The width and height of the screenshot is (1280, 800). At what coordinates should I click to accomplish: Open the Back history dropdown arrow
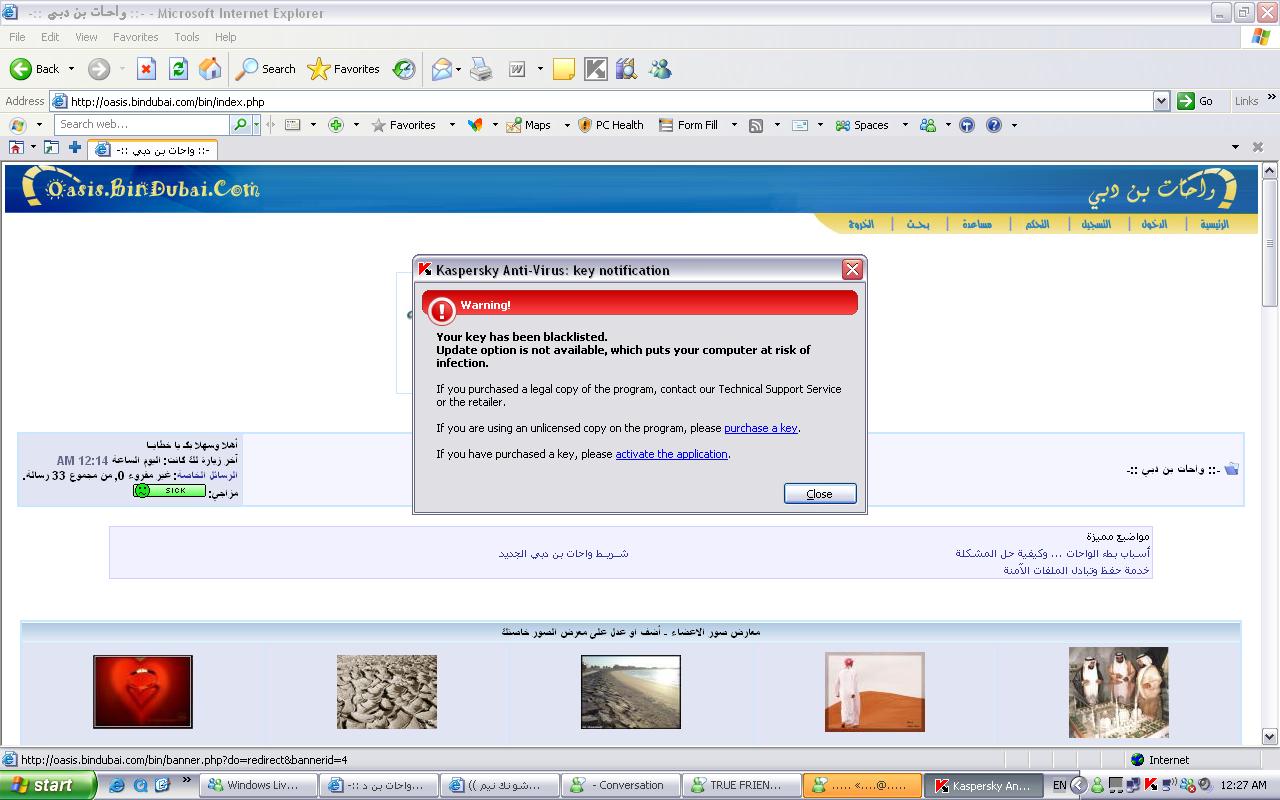[71, 69]
